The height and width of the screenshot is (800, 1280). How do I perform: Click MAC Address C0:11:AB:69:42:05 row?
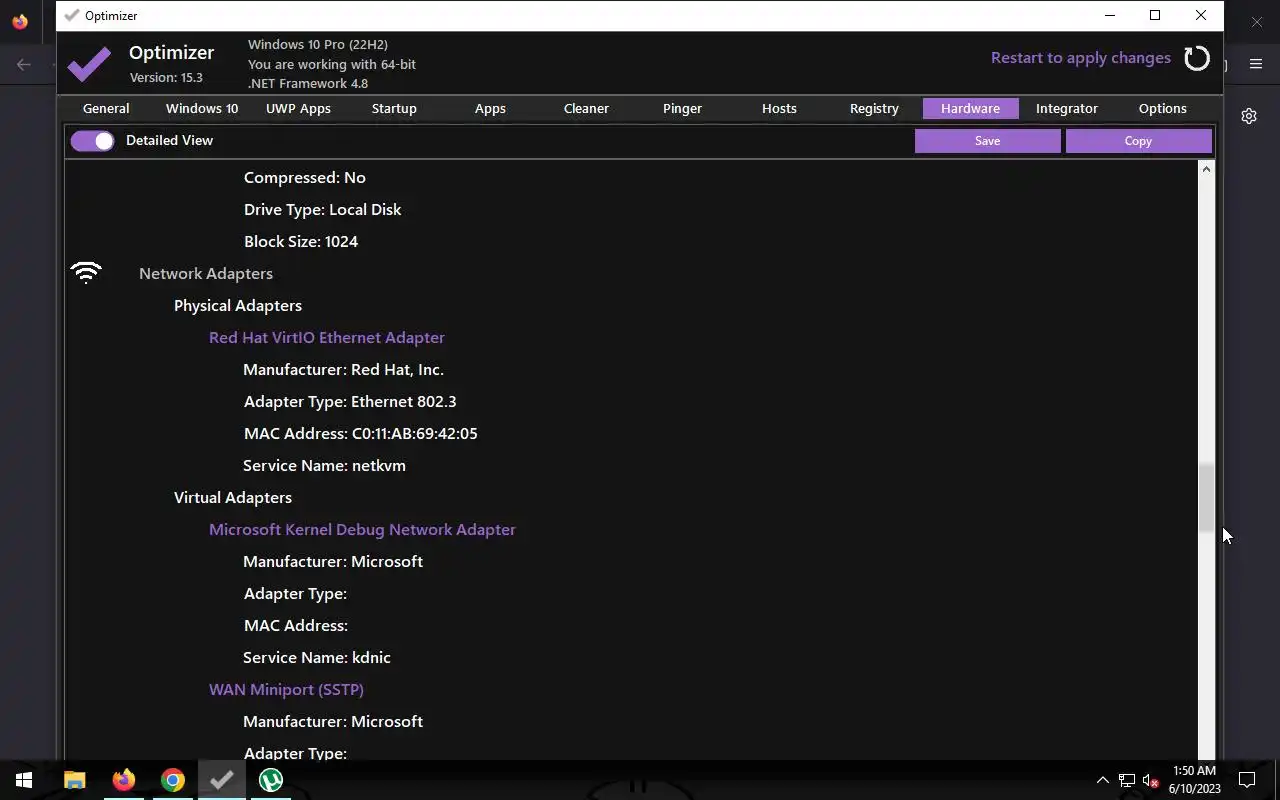coord(361,433)
